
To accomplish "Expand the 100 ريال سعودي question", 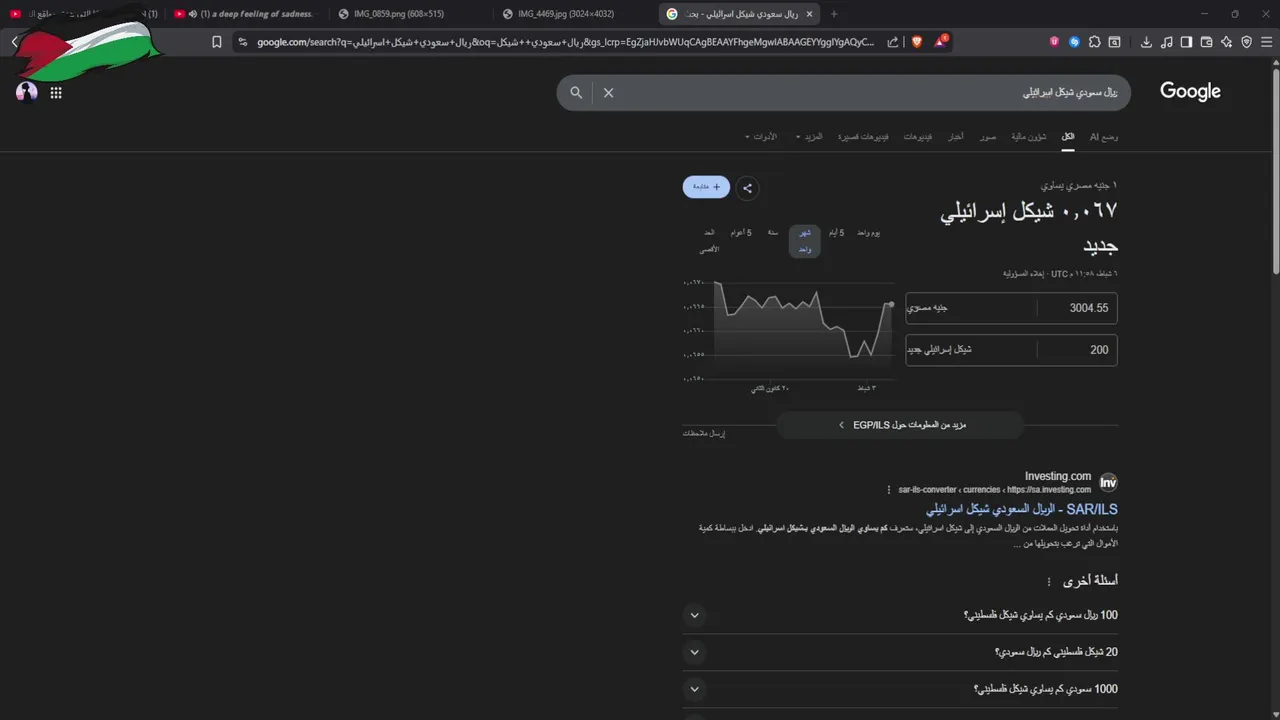I will coord(900,615).
